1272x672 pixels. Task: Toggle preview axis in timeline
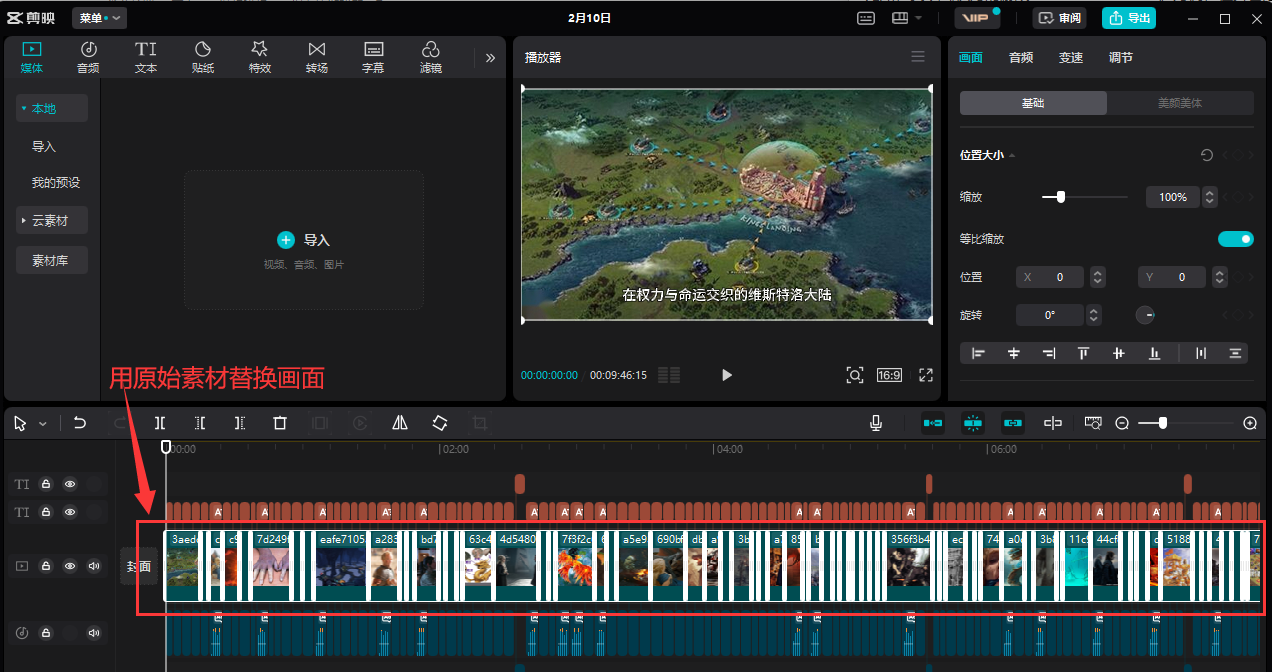[x=1053, y=424]
